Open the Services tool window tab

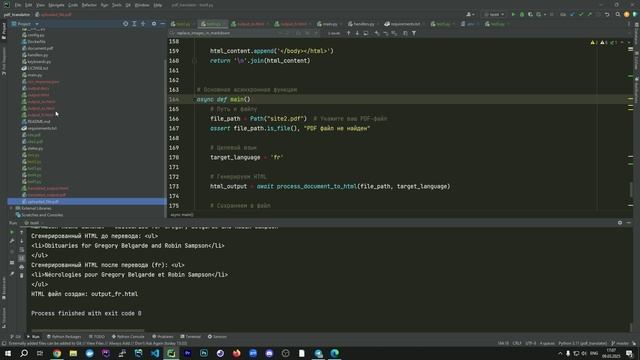[217, 337]
